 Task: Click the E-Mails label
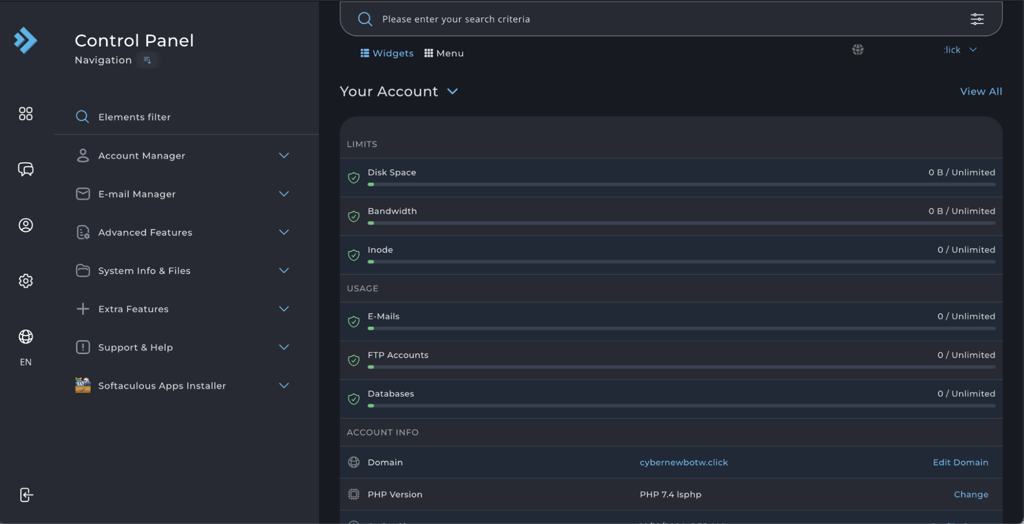click(x=383, y=316)
